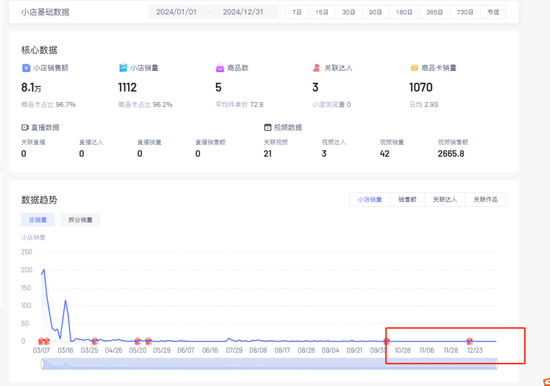Select the 总销量 toggle
This screenshot has width=550, height=386.
38,220
